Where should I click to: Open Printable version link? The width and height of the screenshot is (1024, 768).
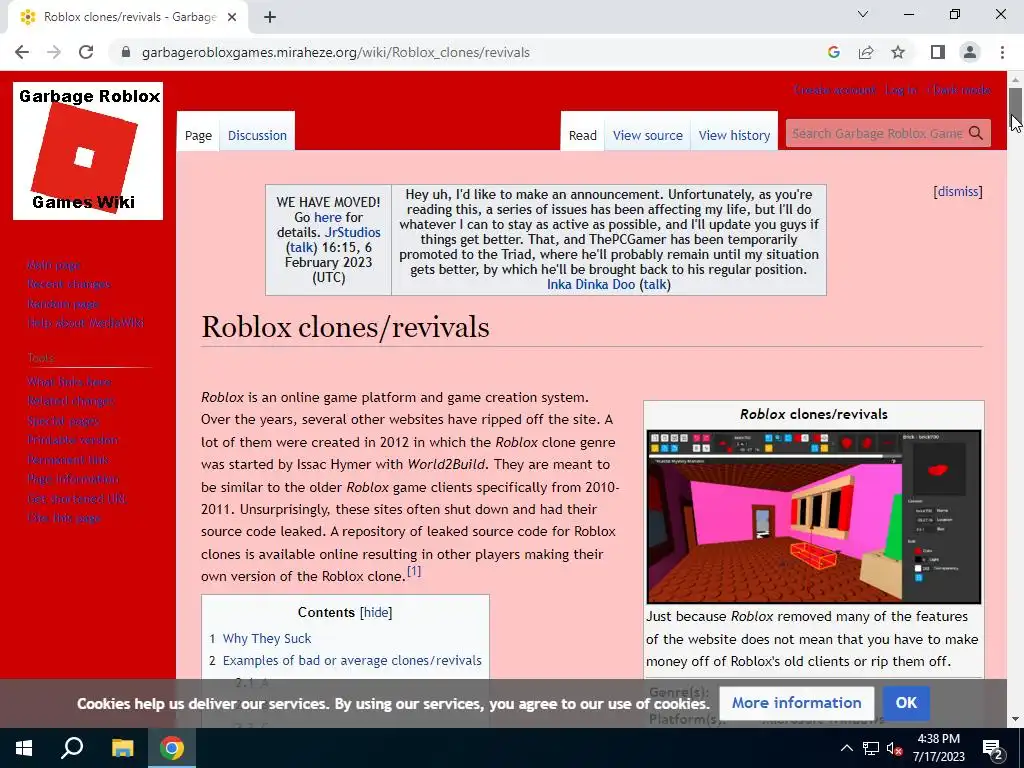(72, 440)
